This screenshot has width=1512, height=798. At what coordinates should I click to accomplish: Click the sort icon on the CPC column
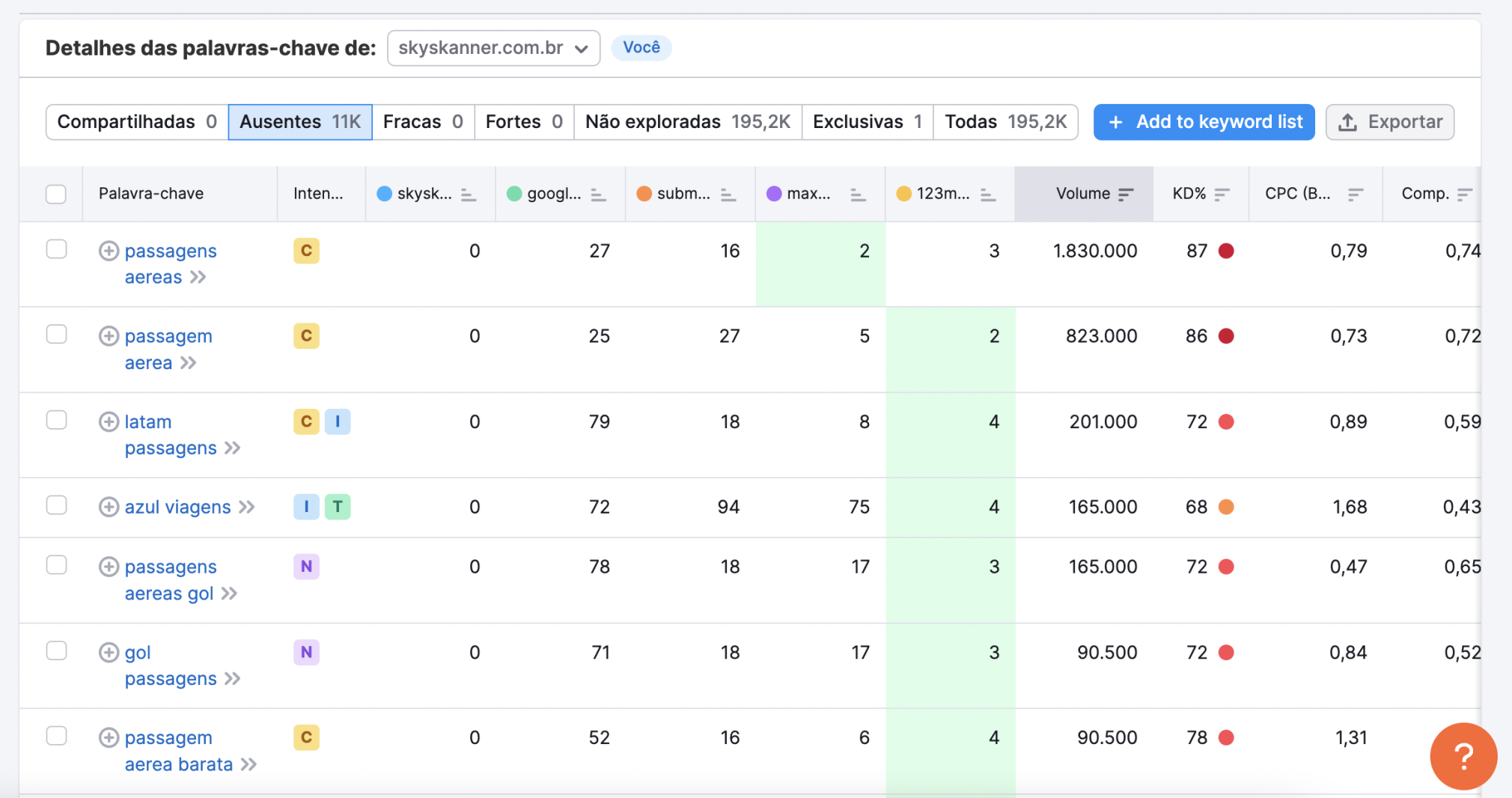coord(1356,193)
